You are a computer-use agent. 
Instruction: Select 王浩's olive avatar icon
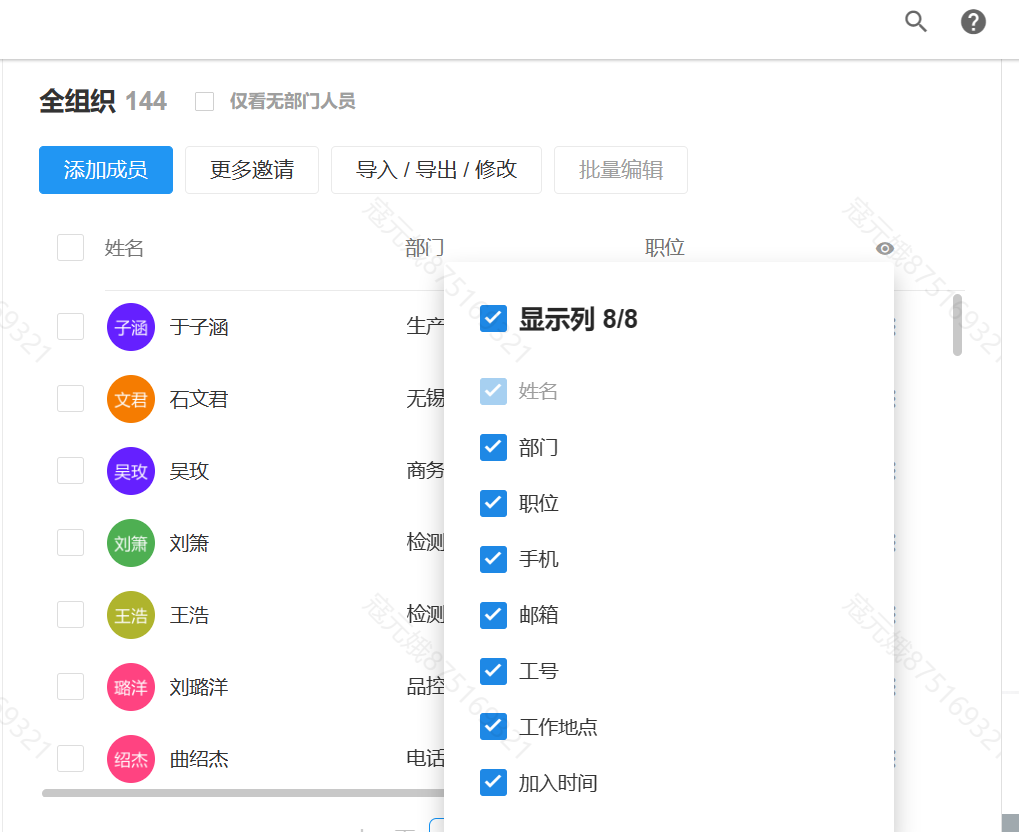pos(131,615)
